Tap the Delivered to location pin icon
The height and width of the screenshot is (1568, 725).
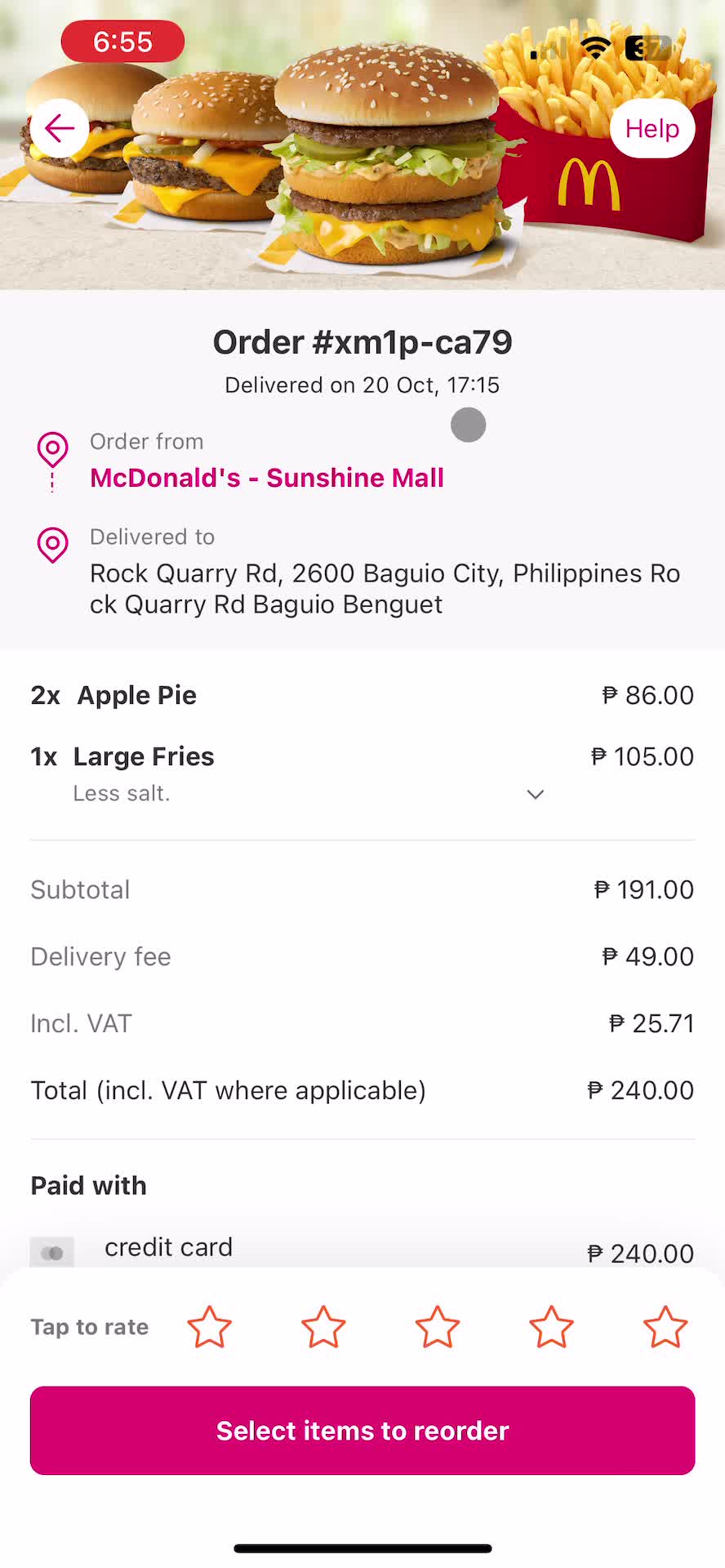pos(52,544)
